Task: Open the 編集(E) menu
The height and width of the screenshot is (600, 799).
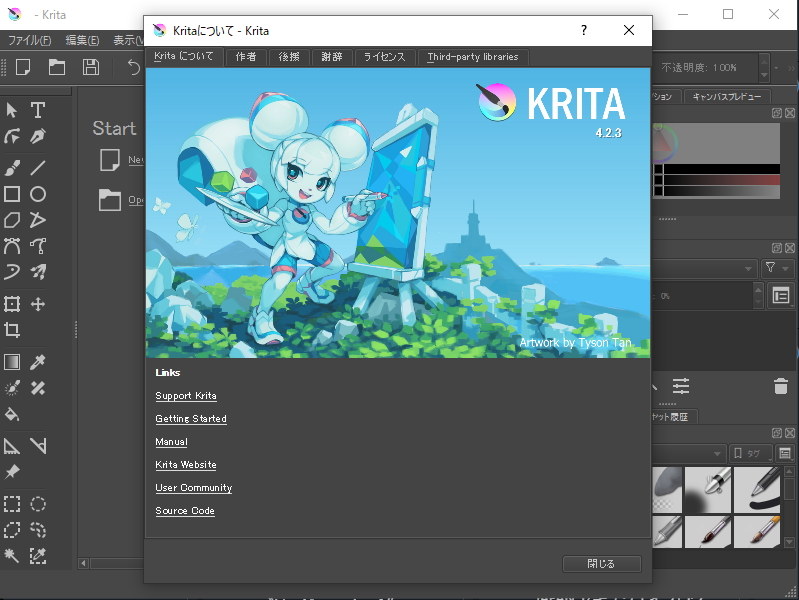Action: [x=82, y=40]
